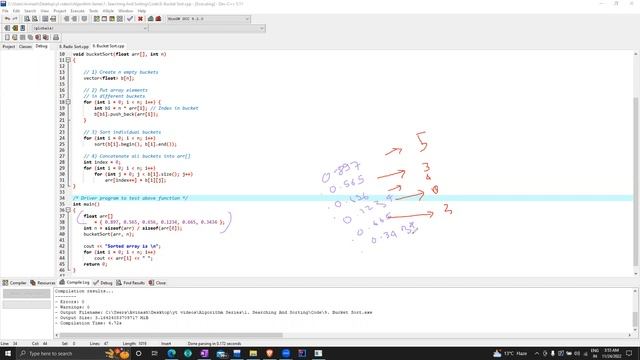Open the compiler selection TDM-GCC dropdown
The image size is (640, 360).
coord(208,19)
